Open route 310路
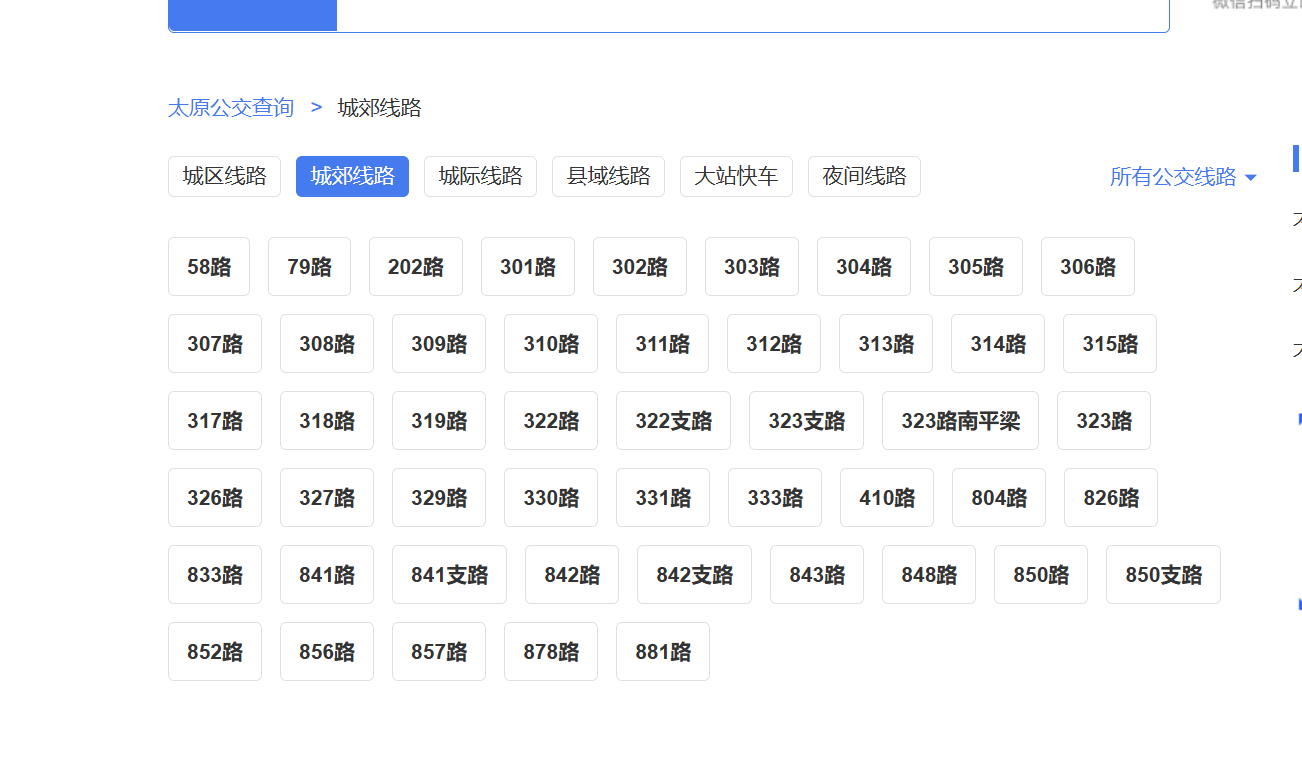The width and height of the screenshot is (1302, 771). (551, 344)
